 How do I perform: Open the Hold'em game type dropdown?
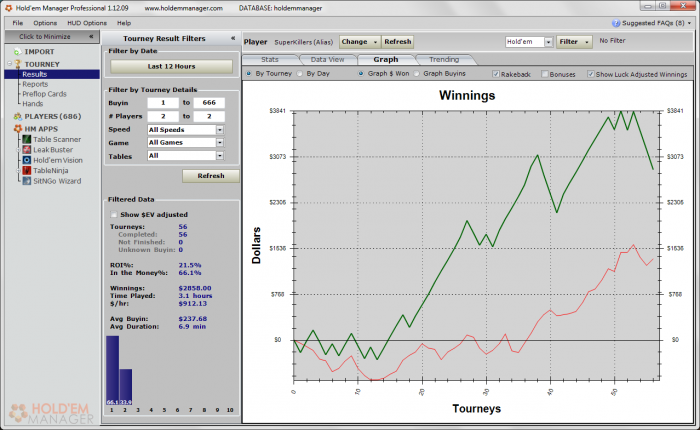549,42
